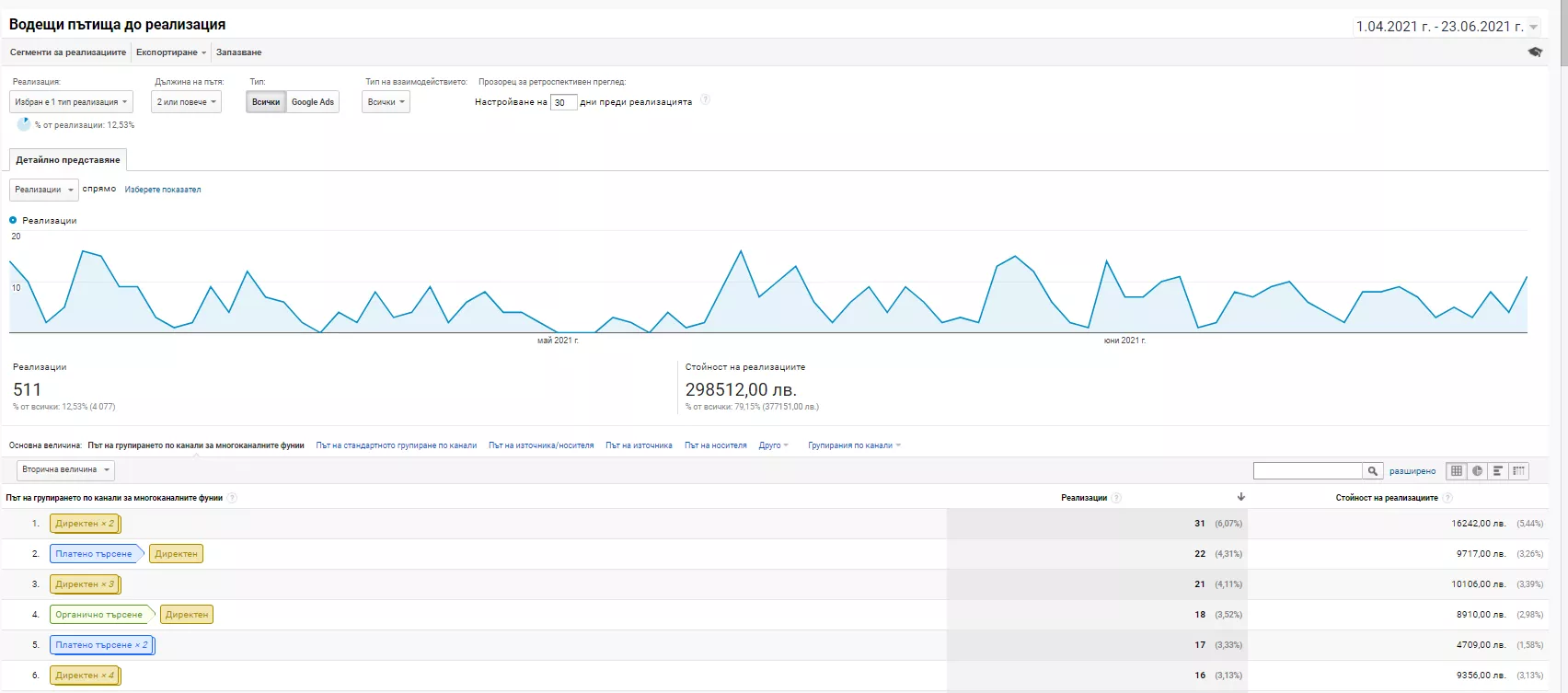Screen dimensions: 1568x693
Task: Open Сегменти за реализациите menu
Action: click(68, 52)
